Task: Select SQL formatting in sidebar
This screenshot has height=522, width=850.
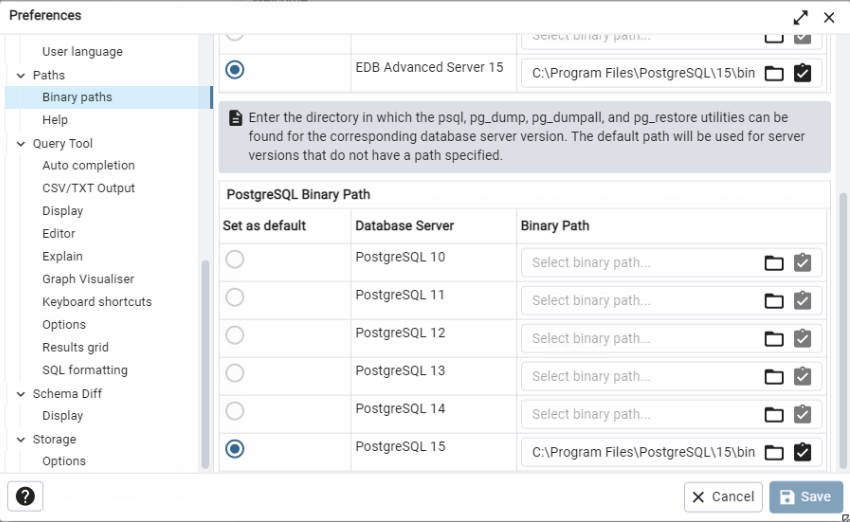Action: (x=85, y=370)
